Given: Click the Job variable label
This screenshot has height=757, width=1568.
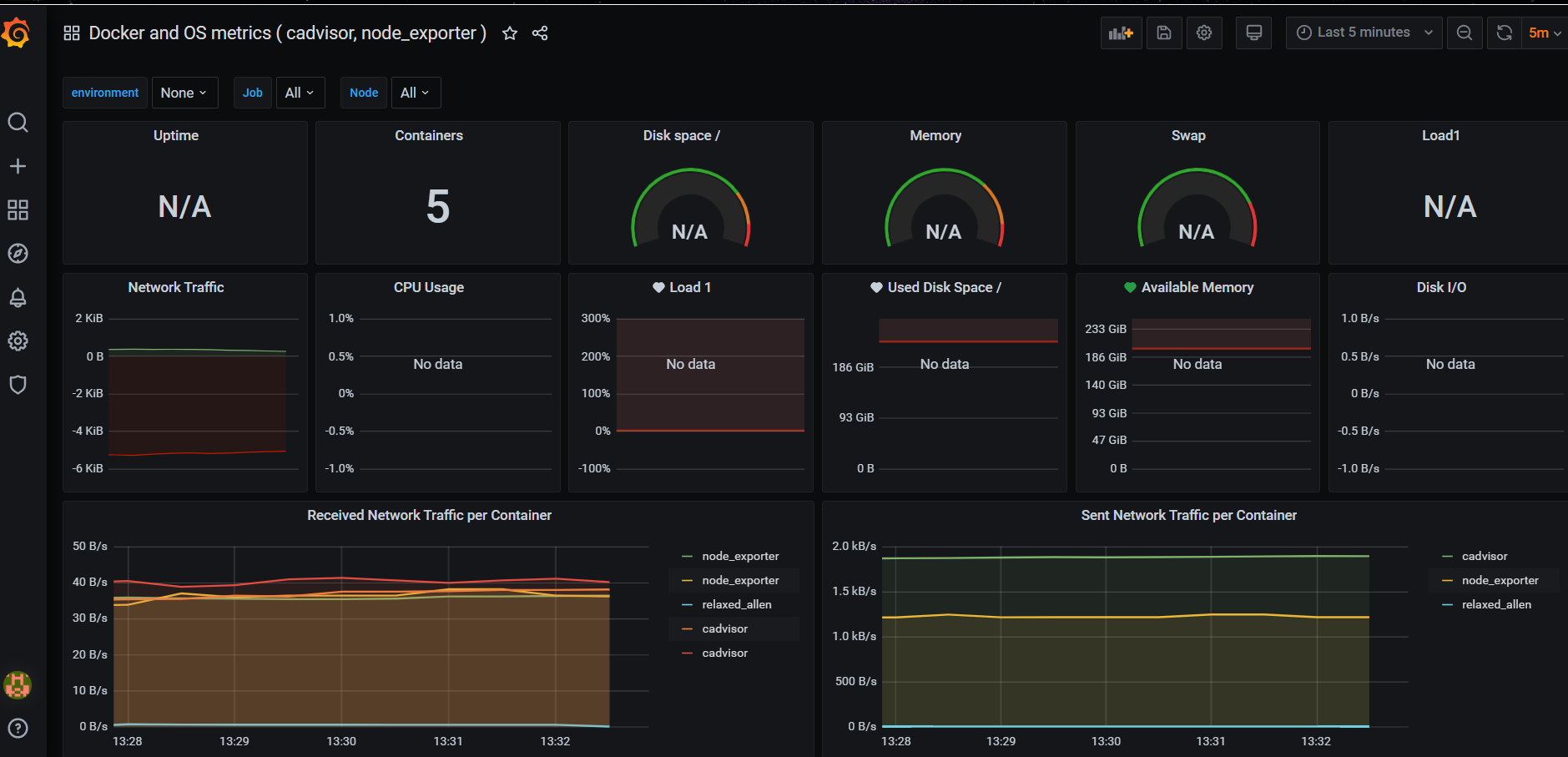Looking at the screenshot, I should coord(253,93).
